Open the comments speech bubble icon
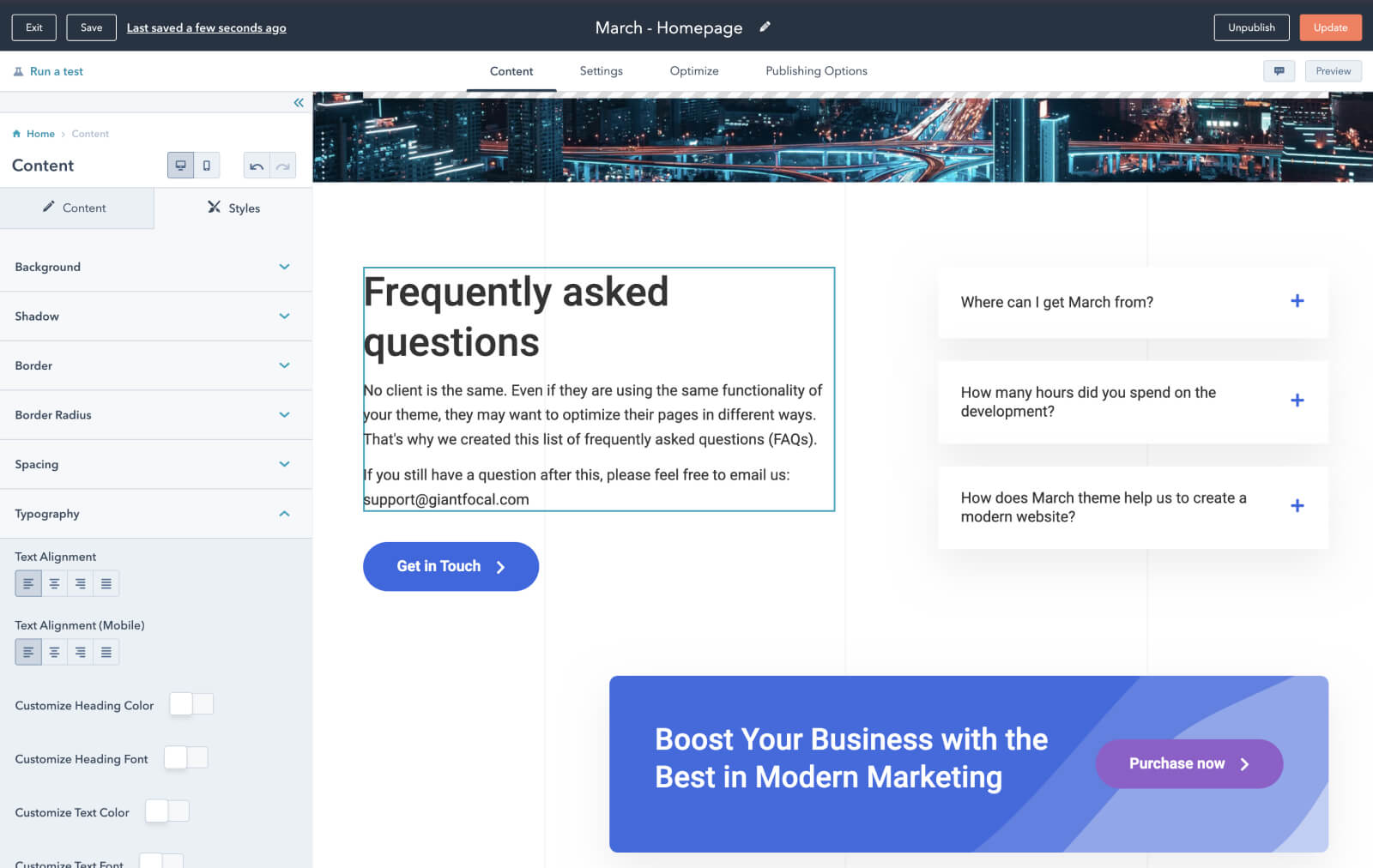Viewport: 1373px width, 868px height. click(1279, 71)
